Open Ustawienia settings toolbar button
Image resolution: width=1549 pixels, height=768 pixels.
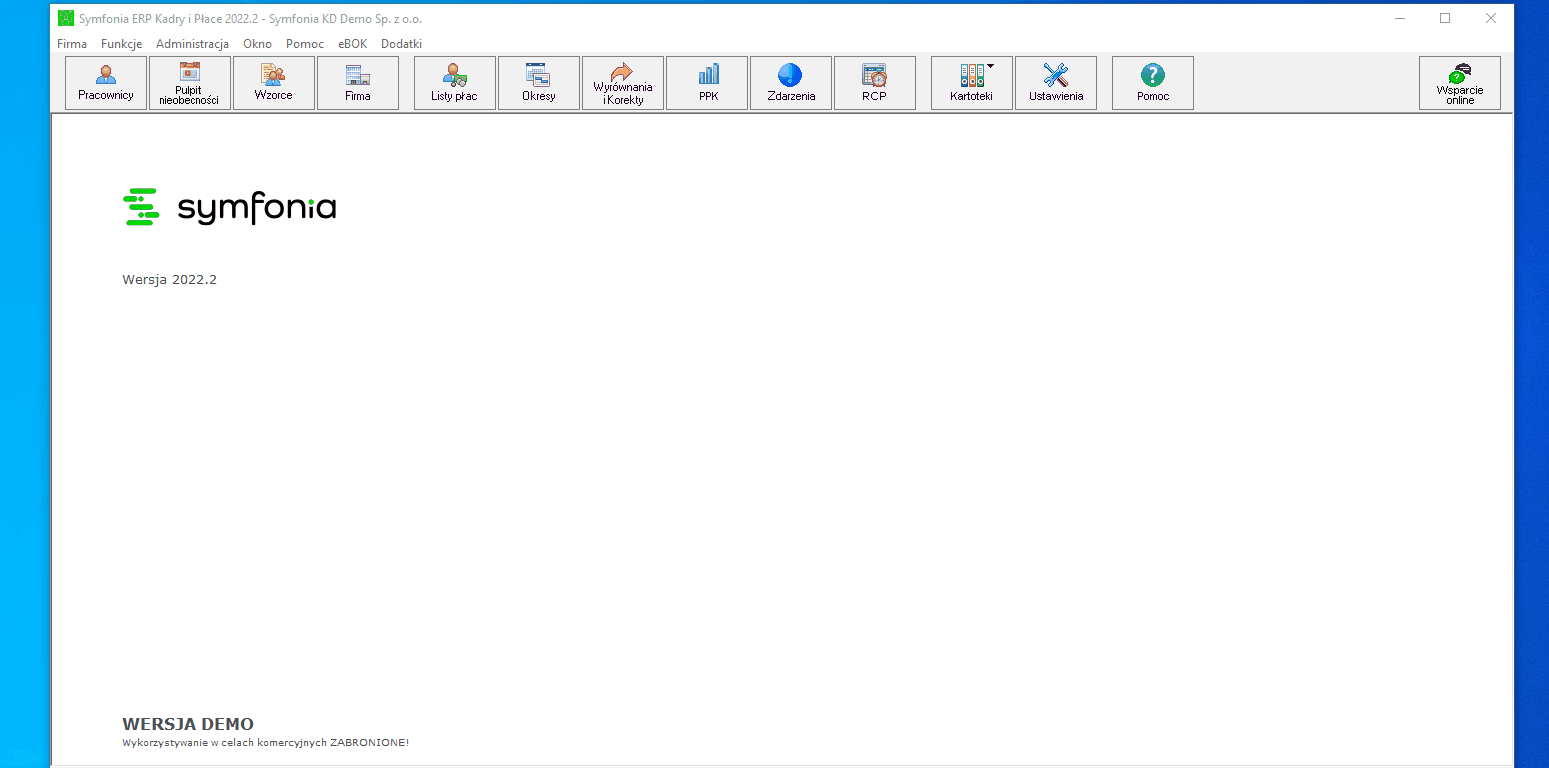1056,83
